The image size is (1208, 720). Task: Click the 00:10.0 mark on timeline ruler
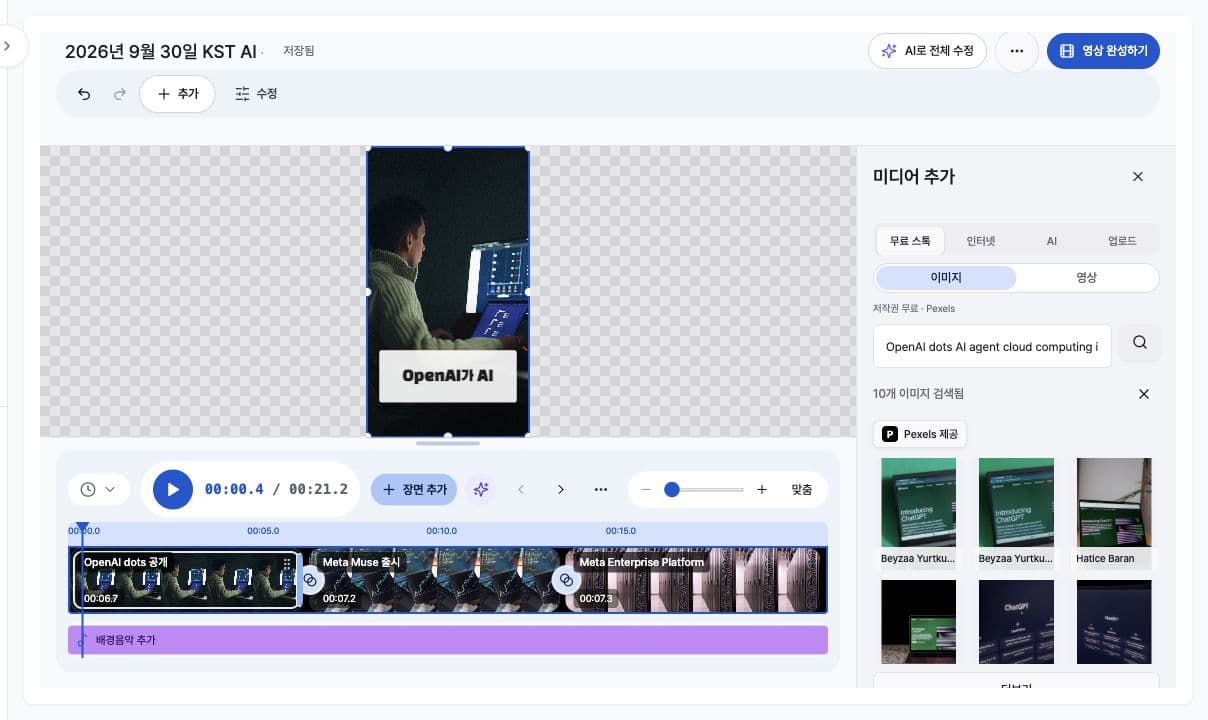click(x=441, y=531)
